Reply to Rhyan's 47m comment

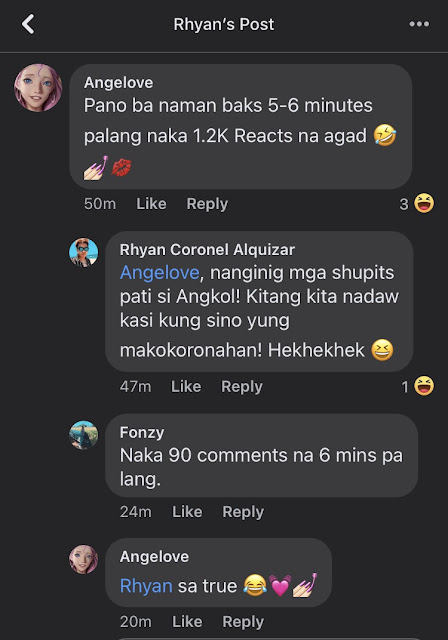[242, 387]
